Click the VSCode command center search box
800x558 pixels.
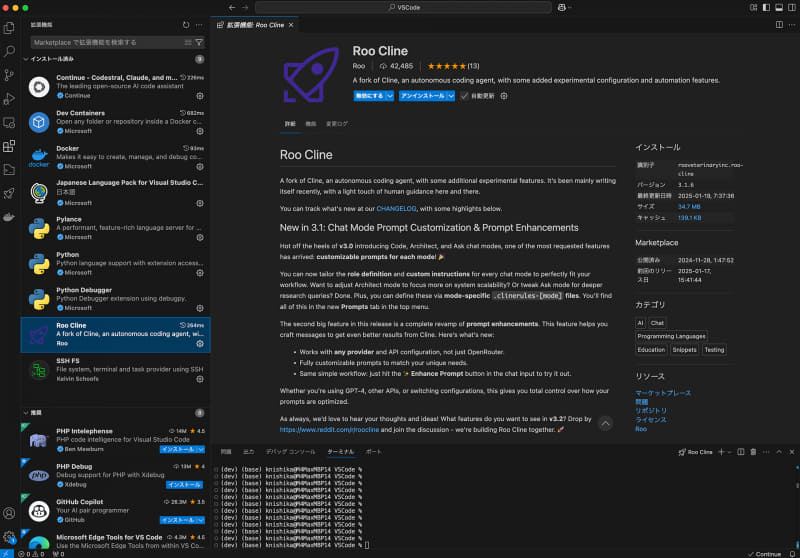403,8
